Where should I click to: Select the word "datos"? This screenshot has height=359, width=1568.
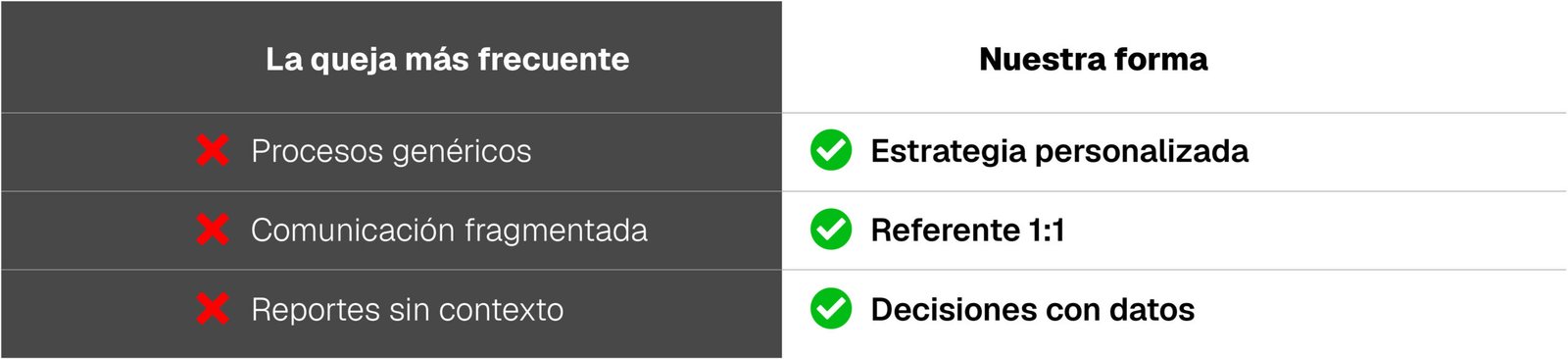coord(1151,310)
